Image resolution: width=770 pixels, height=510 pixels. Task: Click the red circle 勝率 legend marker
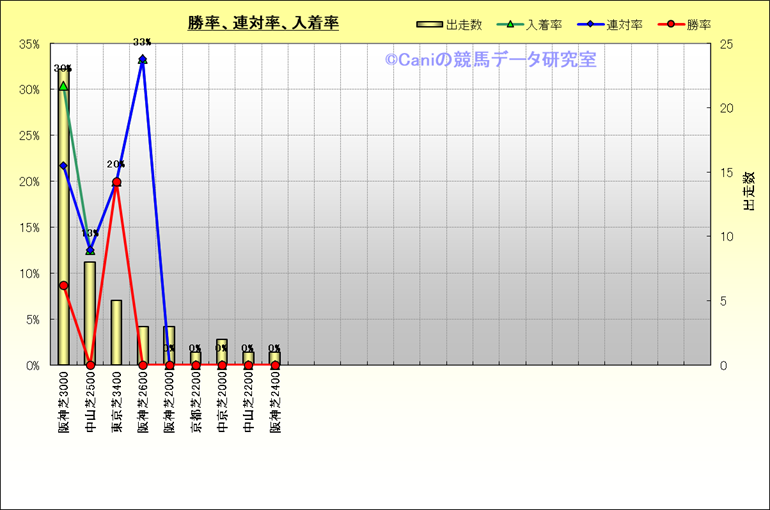668,24
